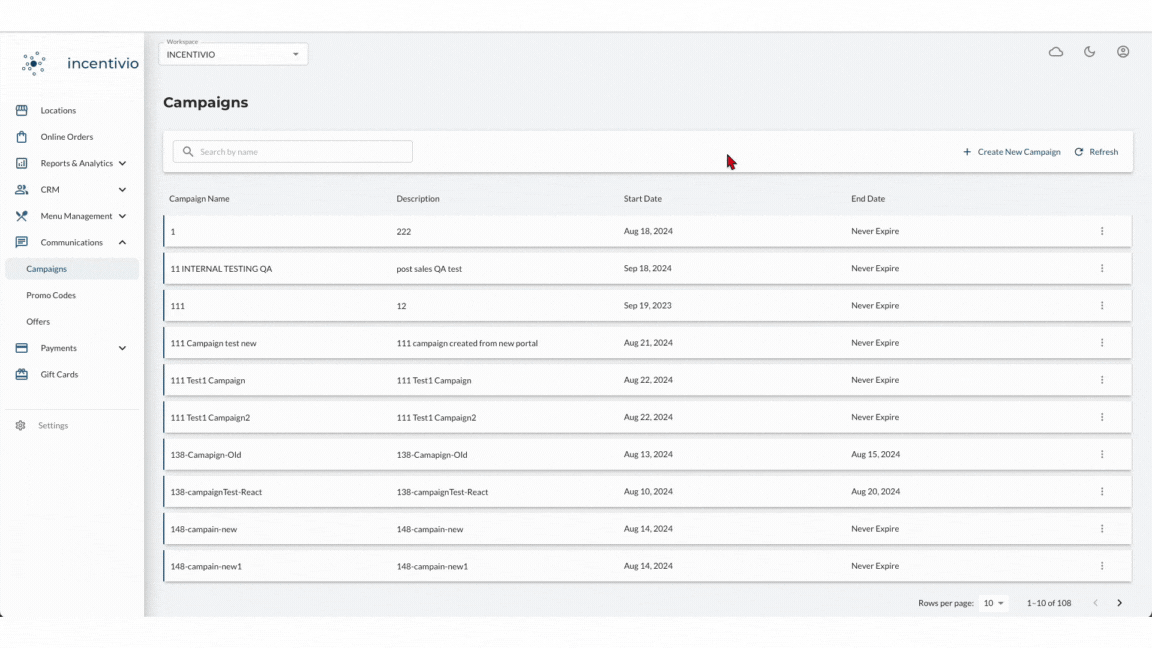This screenshot has width=1152, height=648.
Task: Click the Gift Cards sidebar icon
Action: [x=21, y=374]
